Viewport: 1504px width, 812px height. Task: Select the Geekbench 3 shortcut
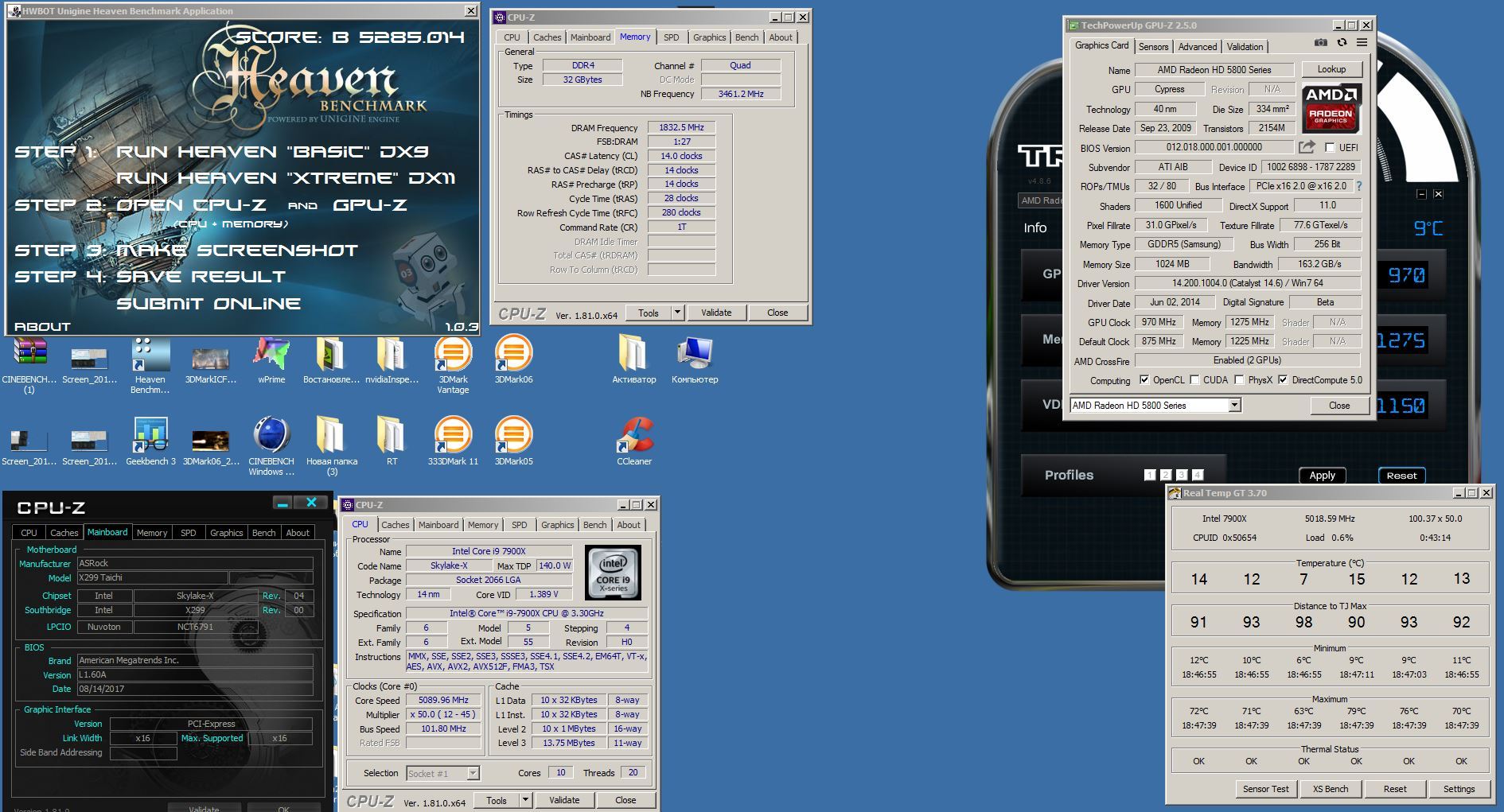150,441
